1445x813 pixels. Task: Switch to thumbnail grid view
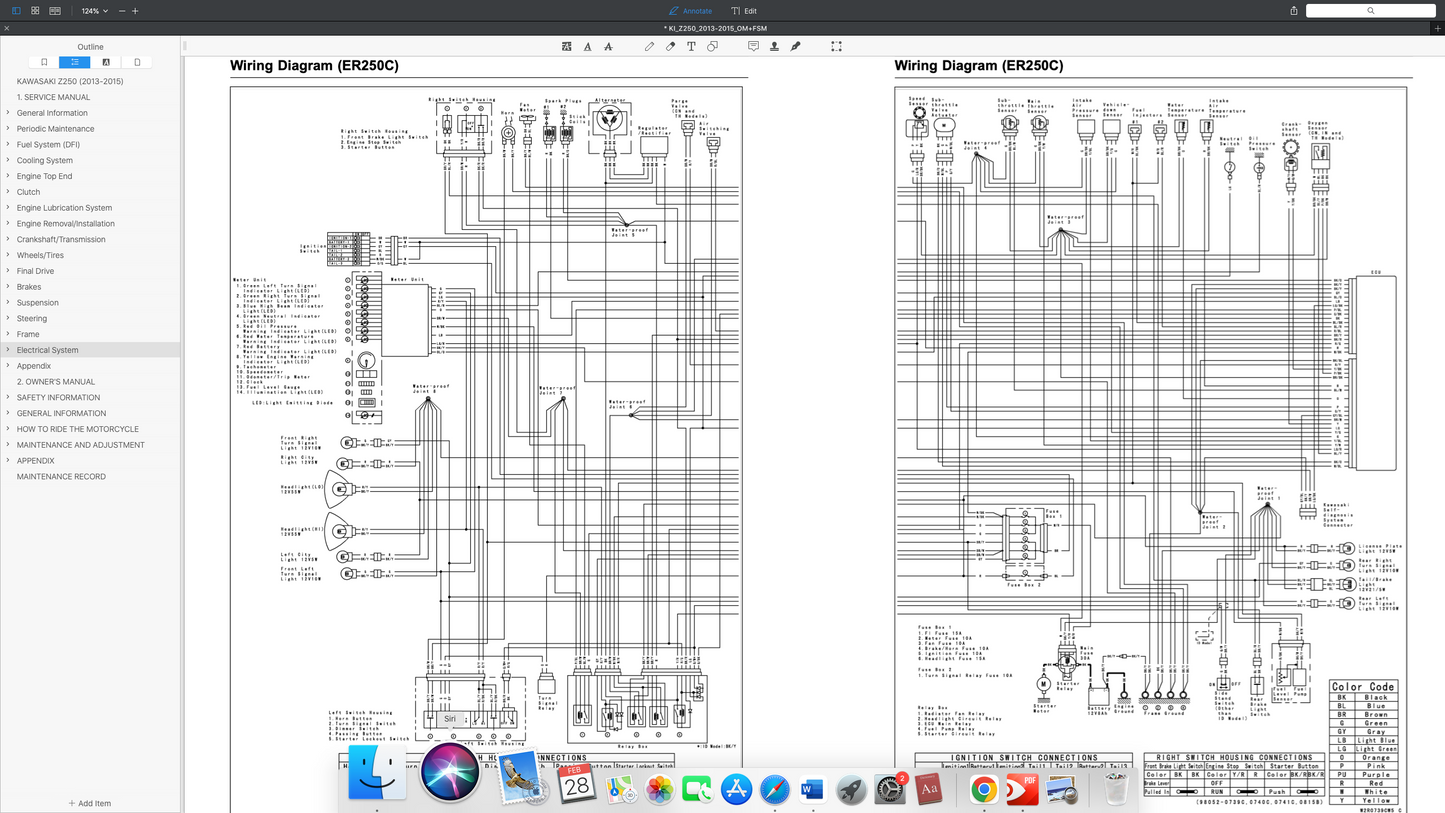click(35, 11)
